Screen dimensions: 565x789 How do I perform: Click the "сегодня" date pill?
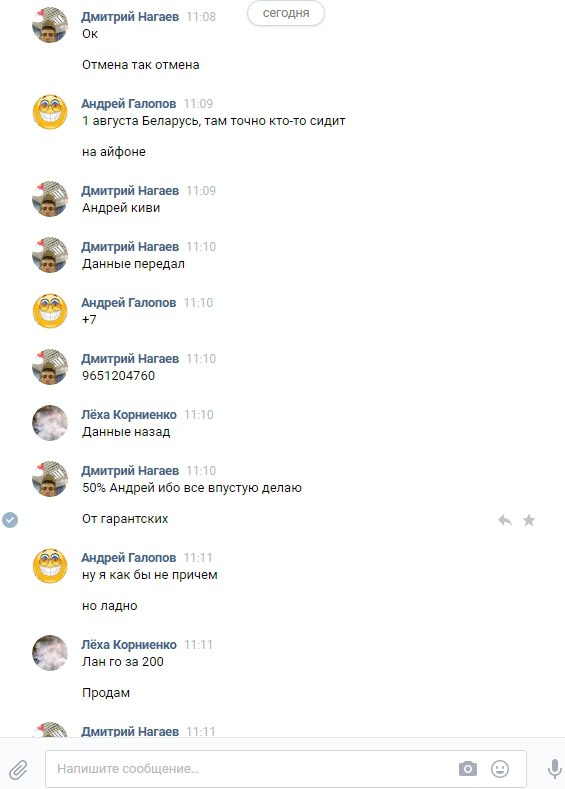[286, 13]
